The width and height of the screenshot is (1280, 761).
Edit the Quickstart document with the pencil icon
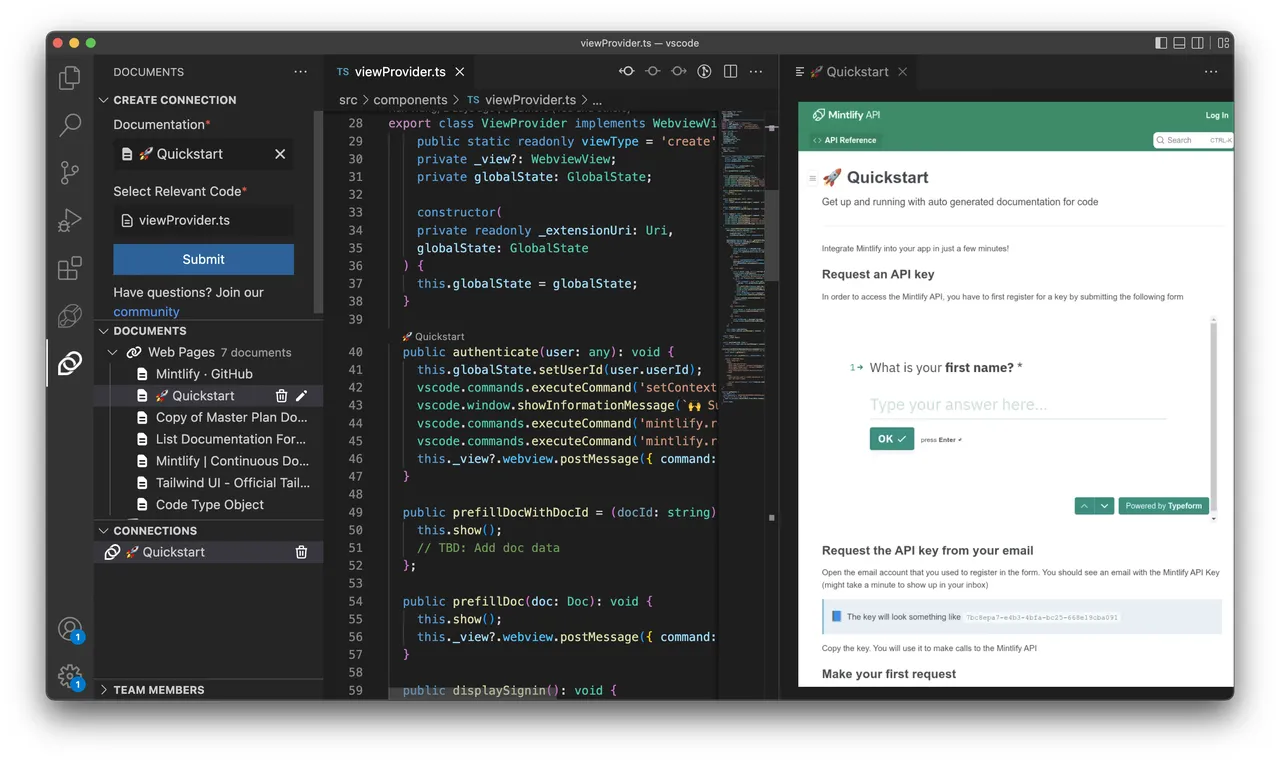pos(301,396)
